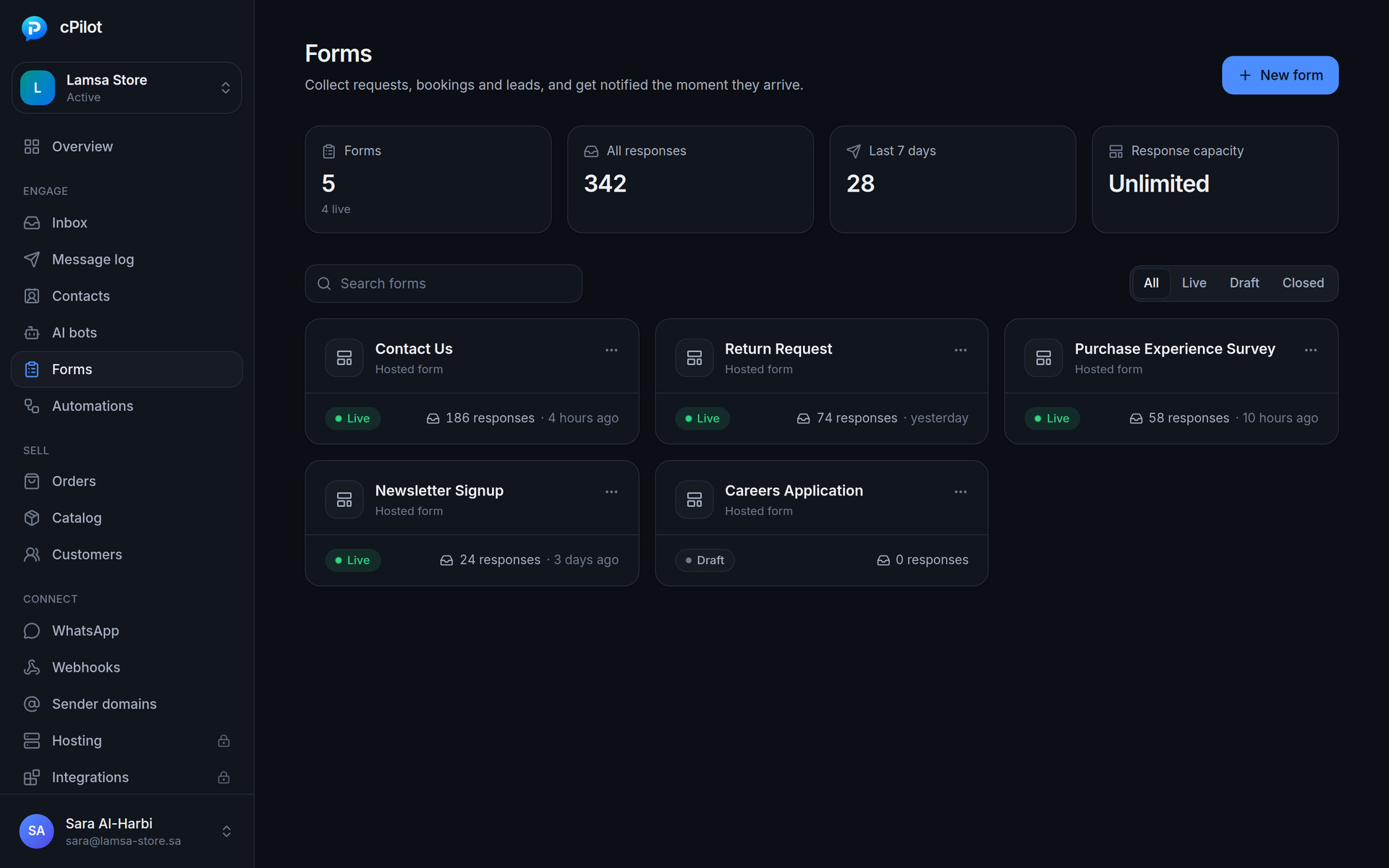
Task: Click the Contact Us form layout icon
Action: 344,358
